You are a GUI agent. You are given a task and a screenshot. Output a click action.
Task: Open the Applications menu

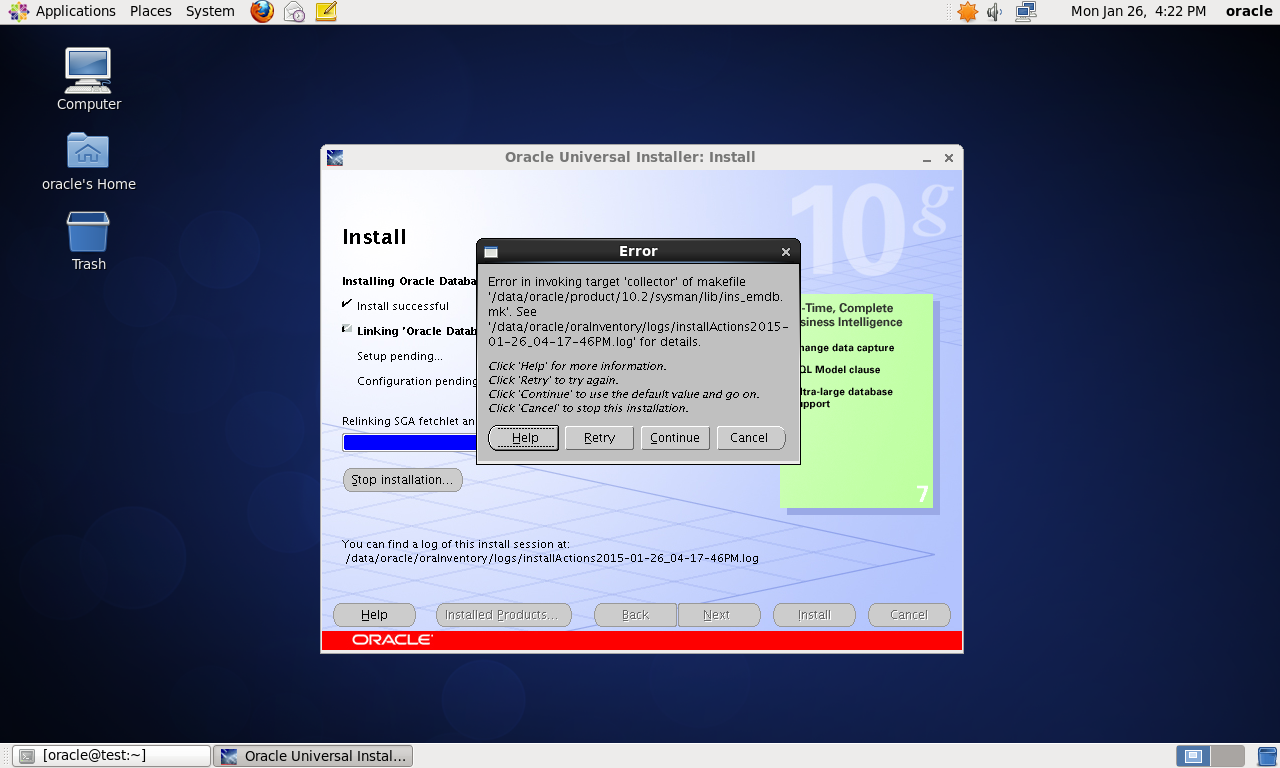click(x=75, y=11)
